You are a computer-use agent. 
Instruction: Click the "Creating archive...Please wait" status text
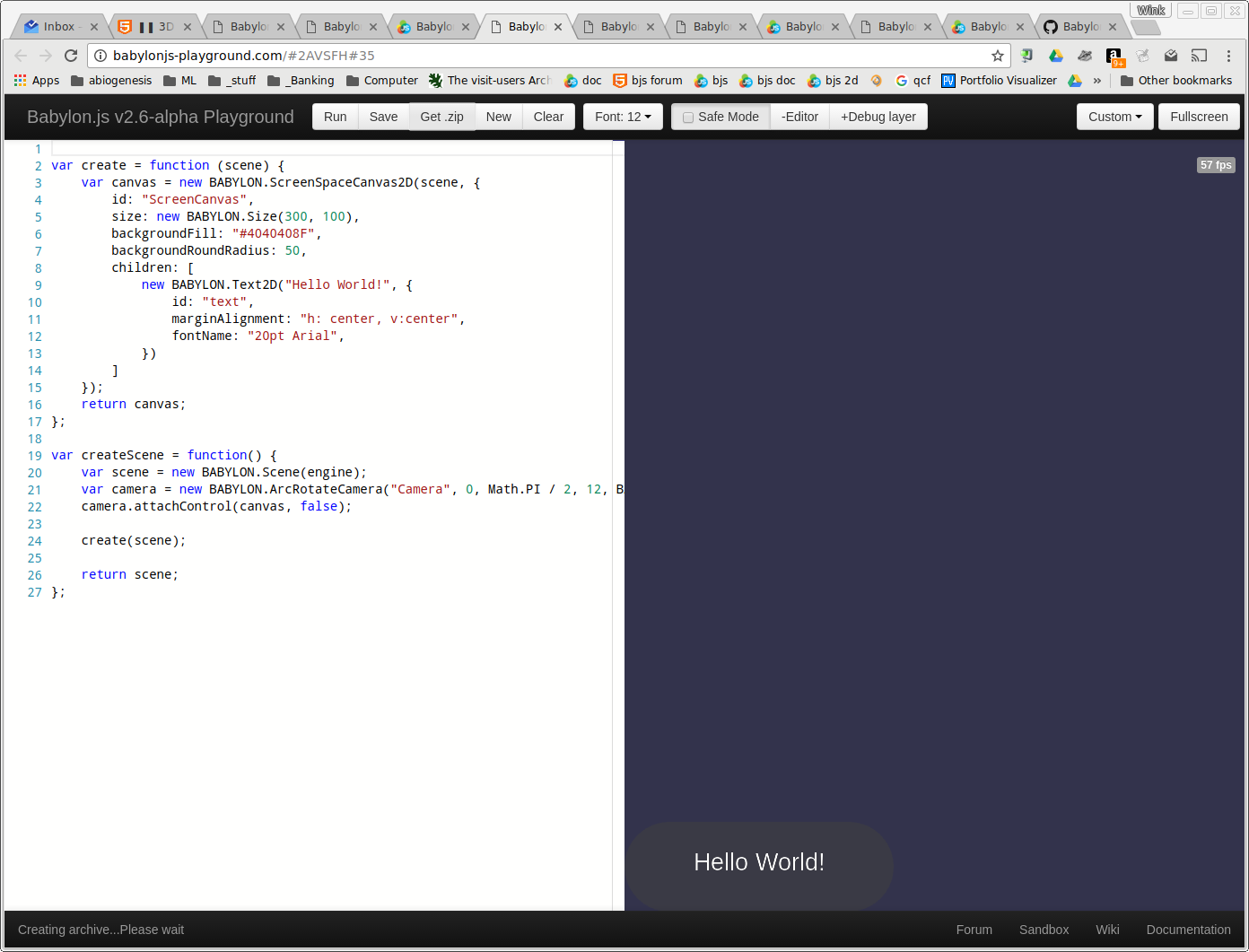tap(100, 930)
